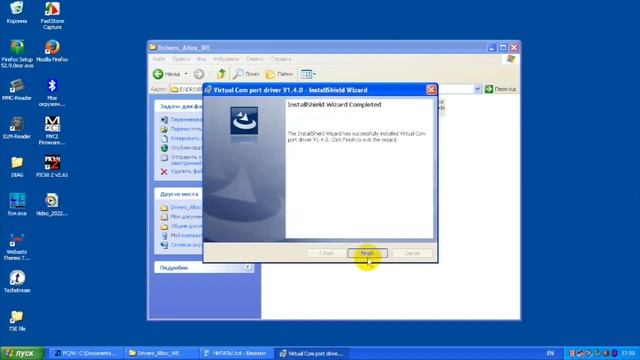This screenshot has height=360, width=640.
Task: Select Mozilla Firefox desktop shortcut
Action: tap(52, 51)
